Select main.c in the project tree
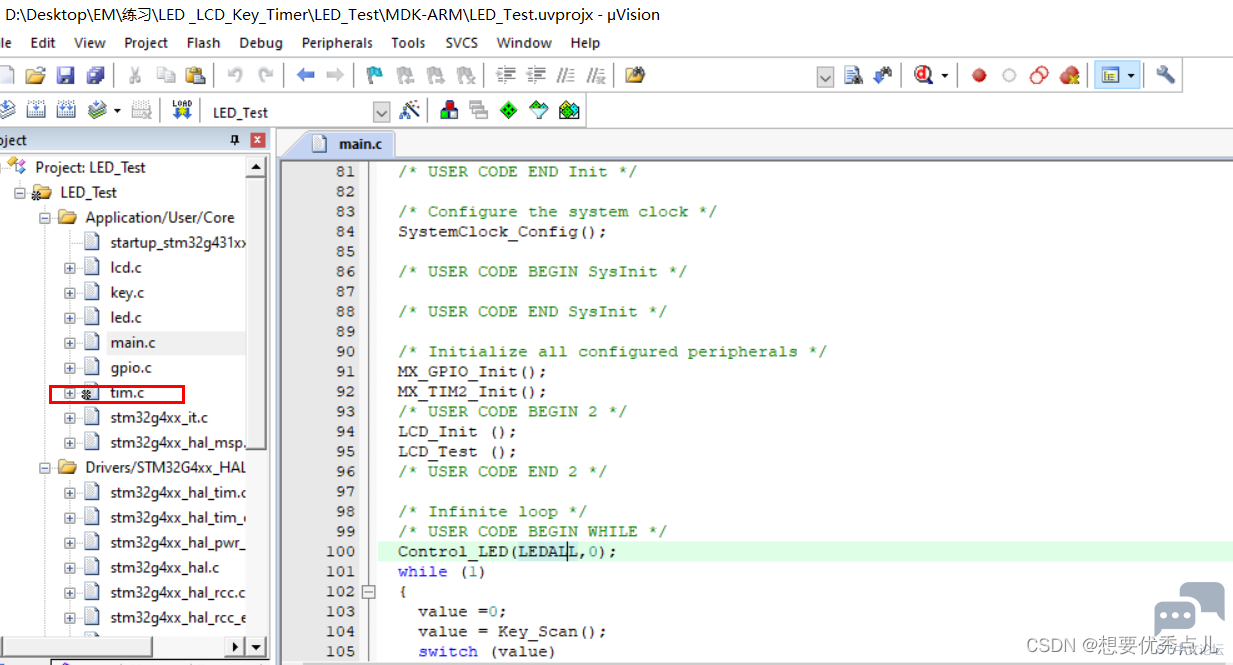This screenshot has width=1233, height=665. point(133,342)
